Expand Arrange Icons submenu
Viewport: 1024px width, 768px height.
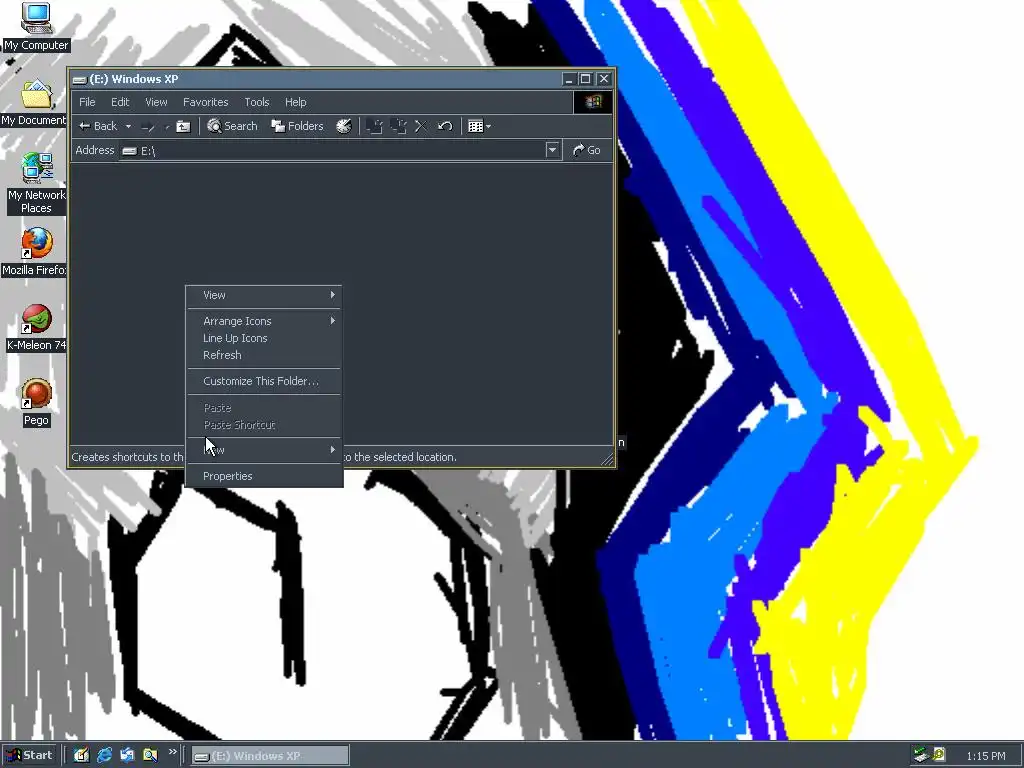[264, 321]
